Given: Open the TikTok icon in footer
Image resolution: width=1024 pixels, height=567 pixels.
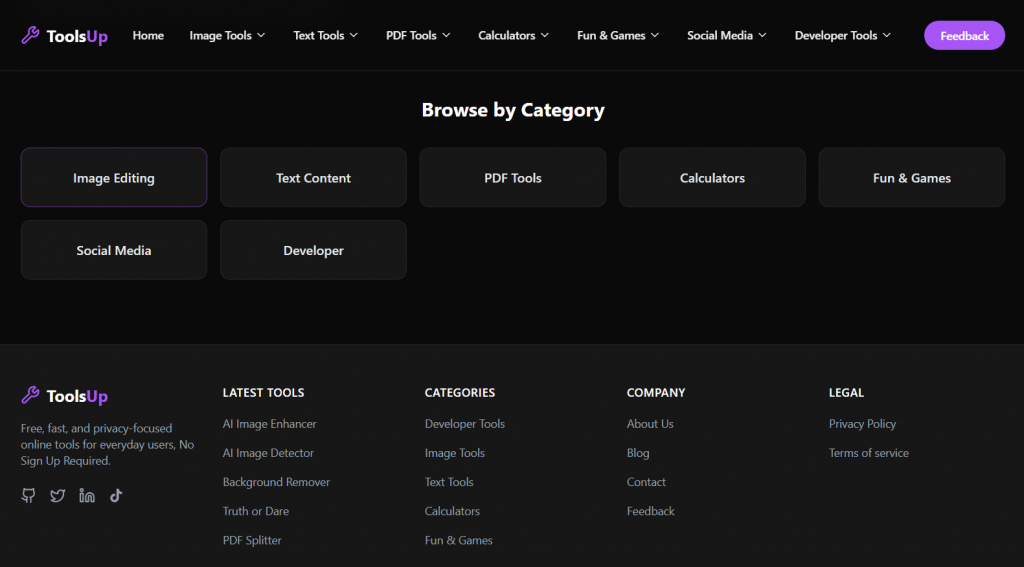Looking at the screenshot, I should click(x=116, y=495).
